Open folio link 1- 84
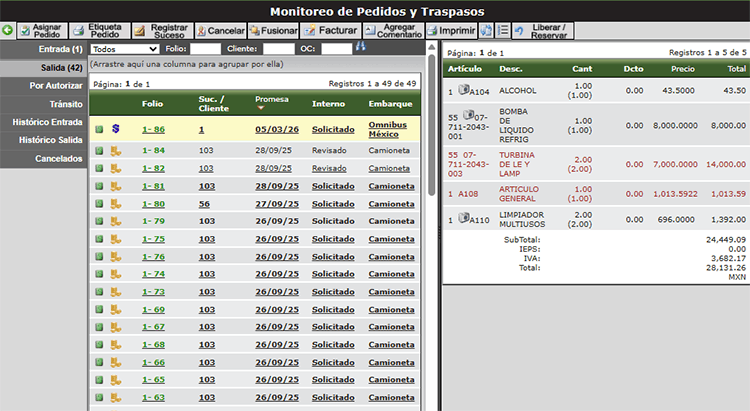750x411 pixels. tap(153, 150)
